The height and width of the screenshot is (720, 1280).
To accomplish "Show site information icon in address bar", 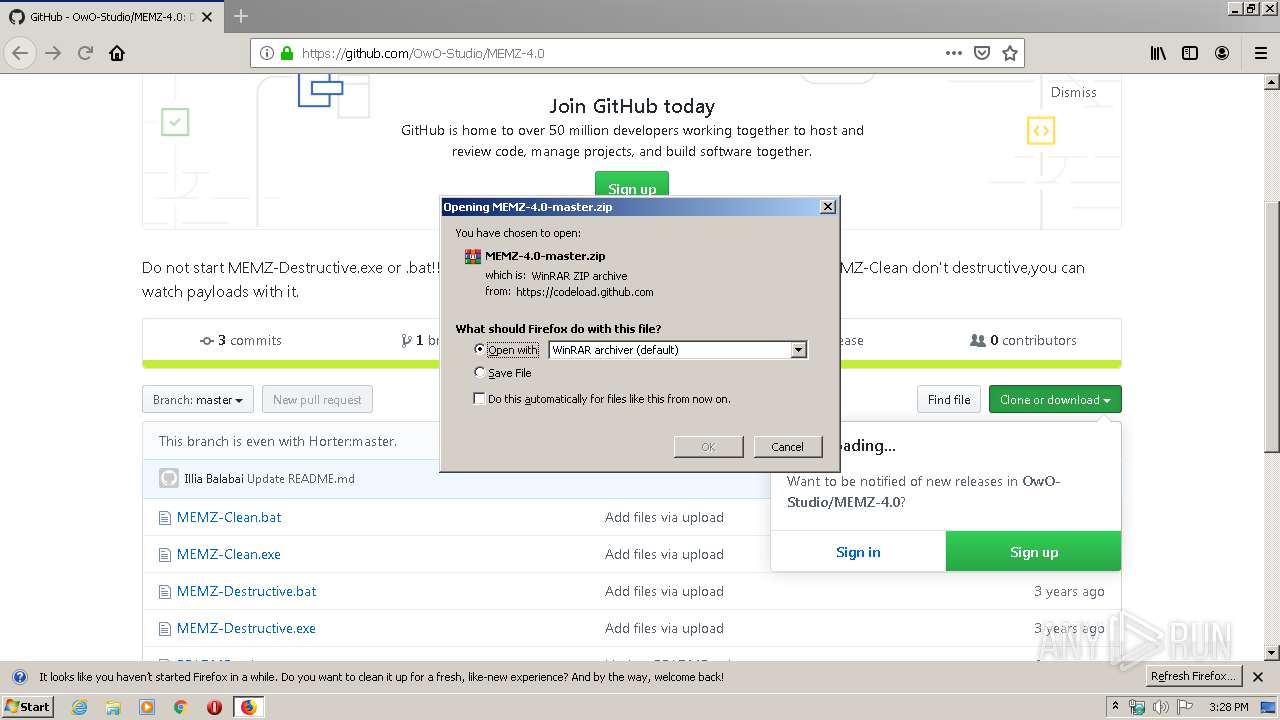I will pyautogui.click(x=267, y=53).
